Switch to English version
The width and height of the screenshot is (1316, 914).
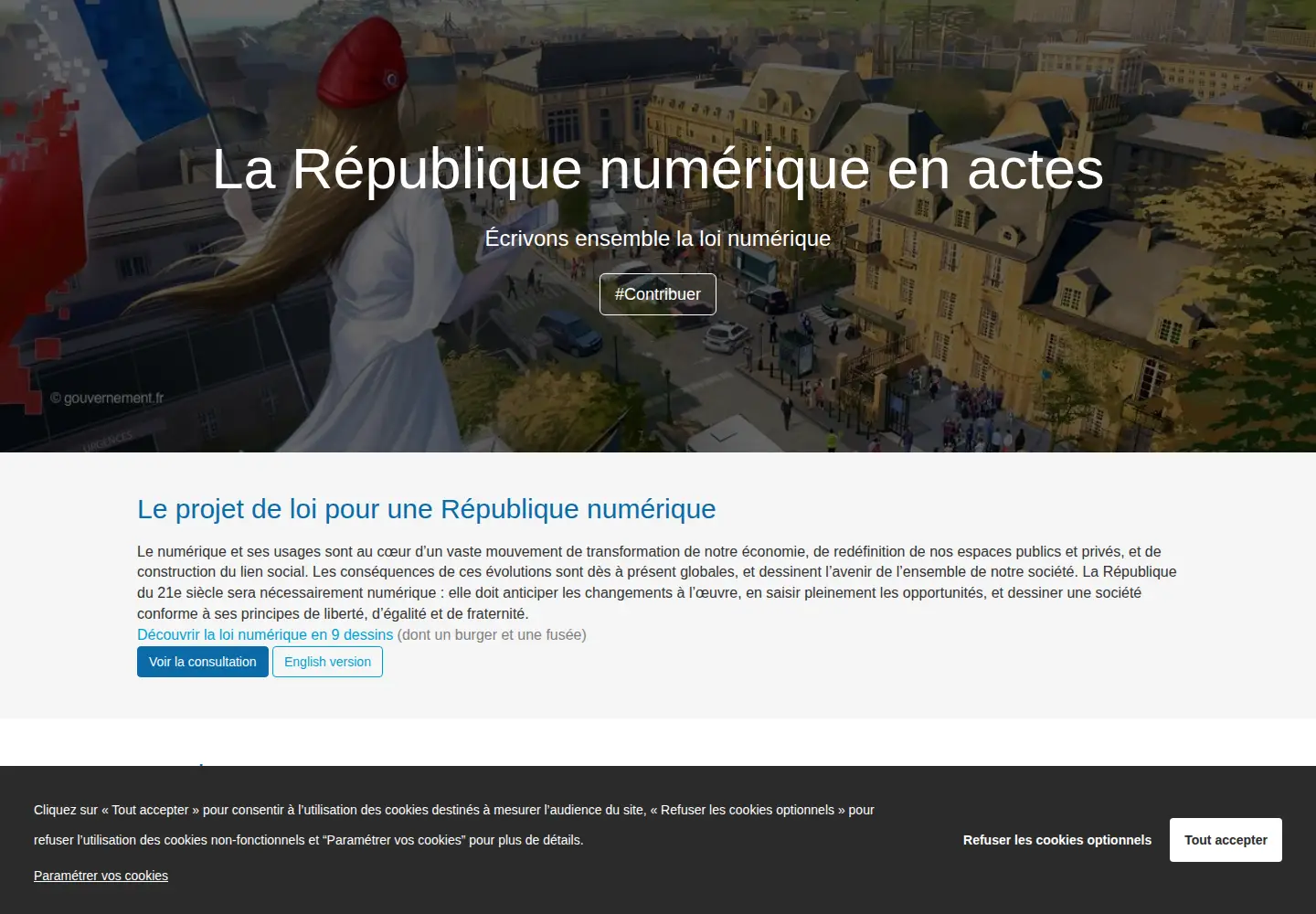pos(327,662)
